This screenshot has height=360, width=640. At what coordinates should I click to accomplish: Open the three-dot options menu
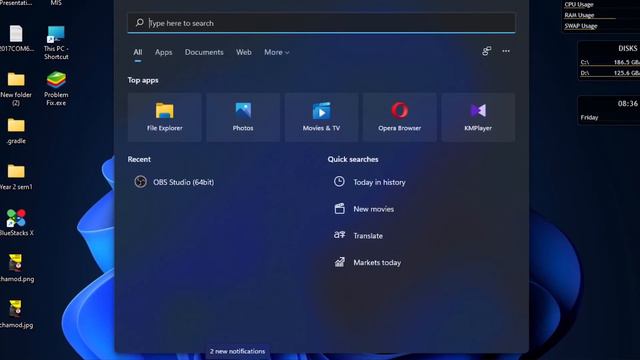coord(506,51)
